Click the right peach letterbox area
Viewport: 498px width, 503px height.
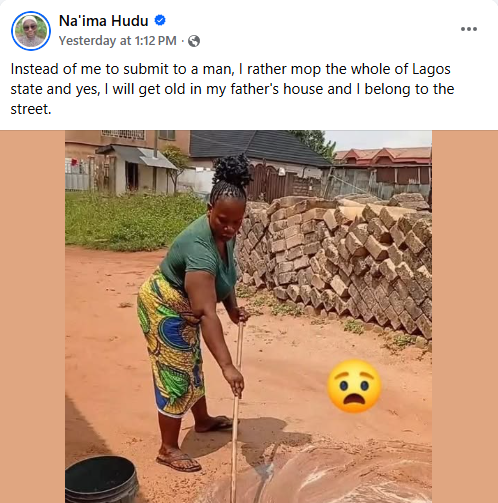465,316
